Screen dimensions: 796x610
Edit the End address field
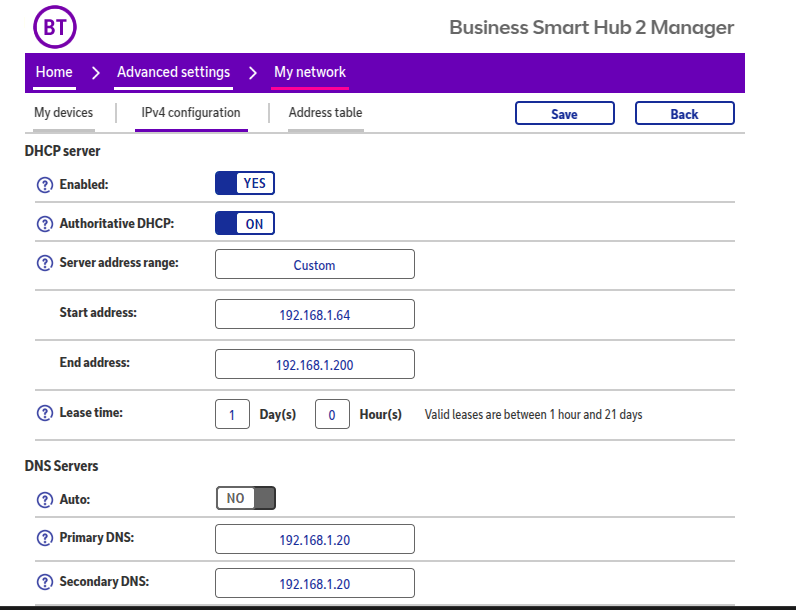point(315,364)
